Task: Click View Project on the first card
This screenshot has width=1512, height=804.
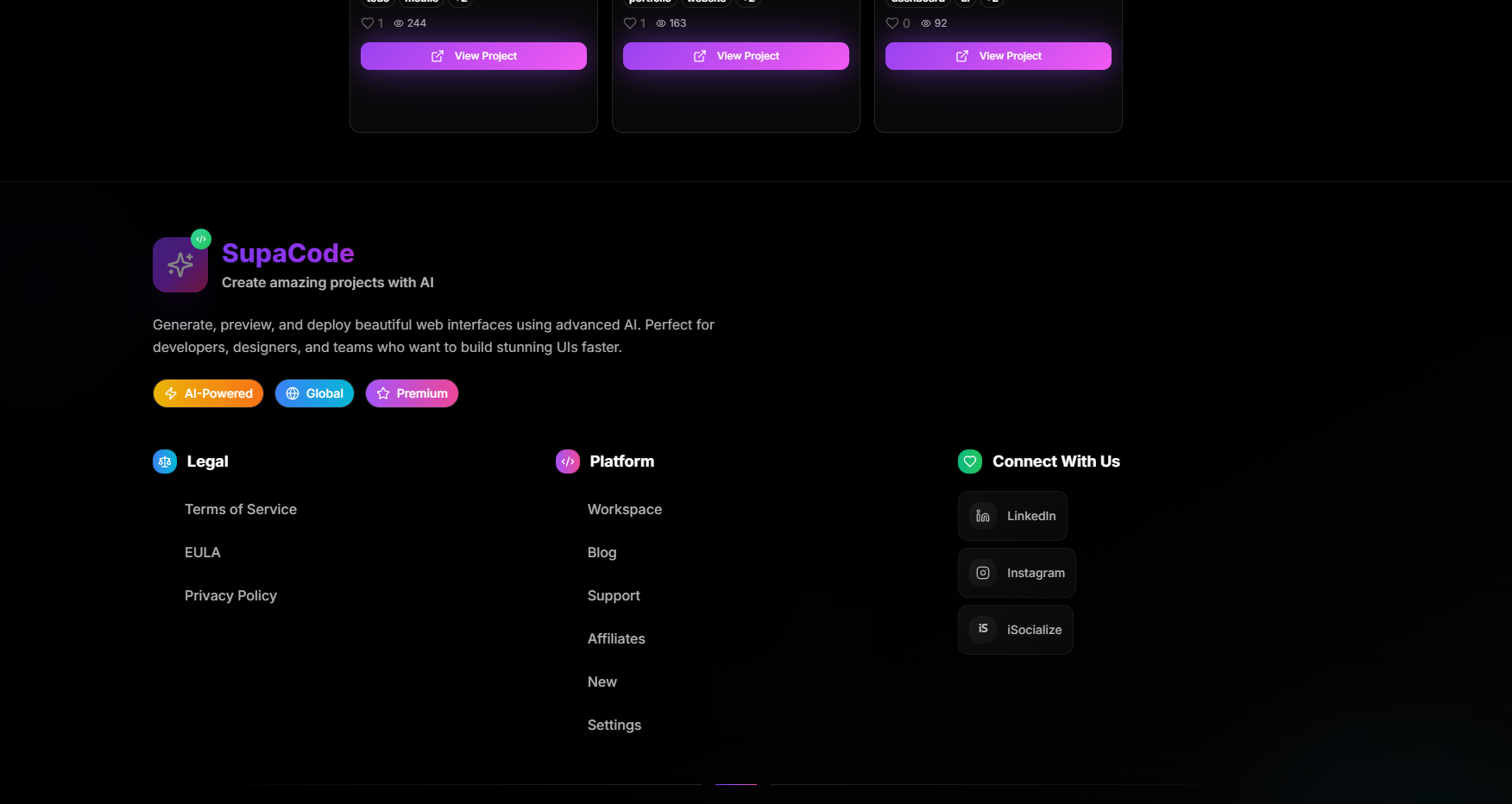Action: [474, 56]
